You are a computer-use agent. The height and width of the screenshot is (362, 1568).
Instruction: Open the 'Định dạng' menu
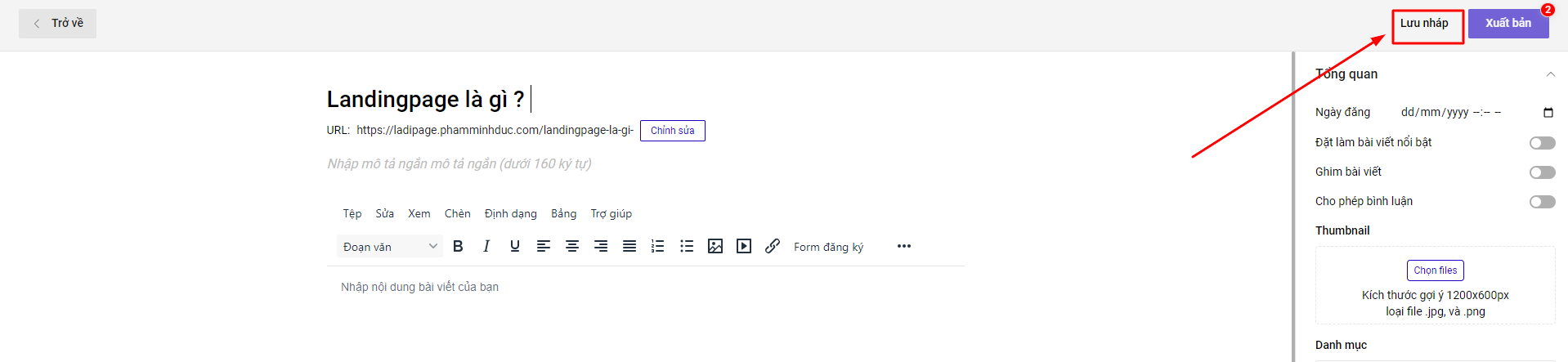(510, 213)
